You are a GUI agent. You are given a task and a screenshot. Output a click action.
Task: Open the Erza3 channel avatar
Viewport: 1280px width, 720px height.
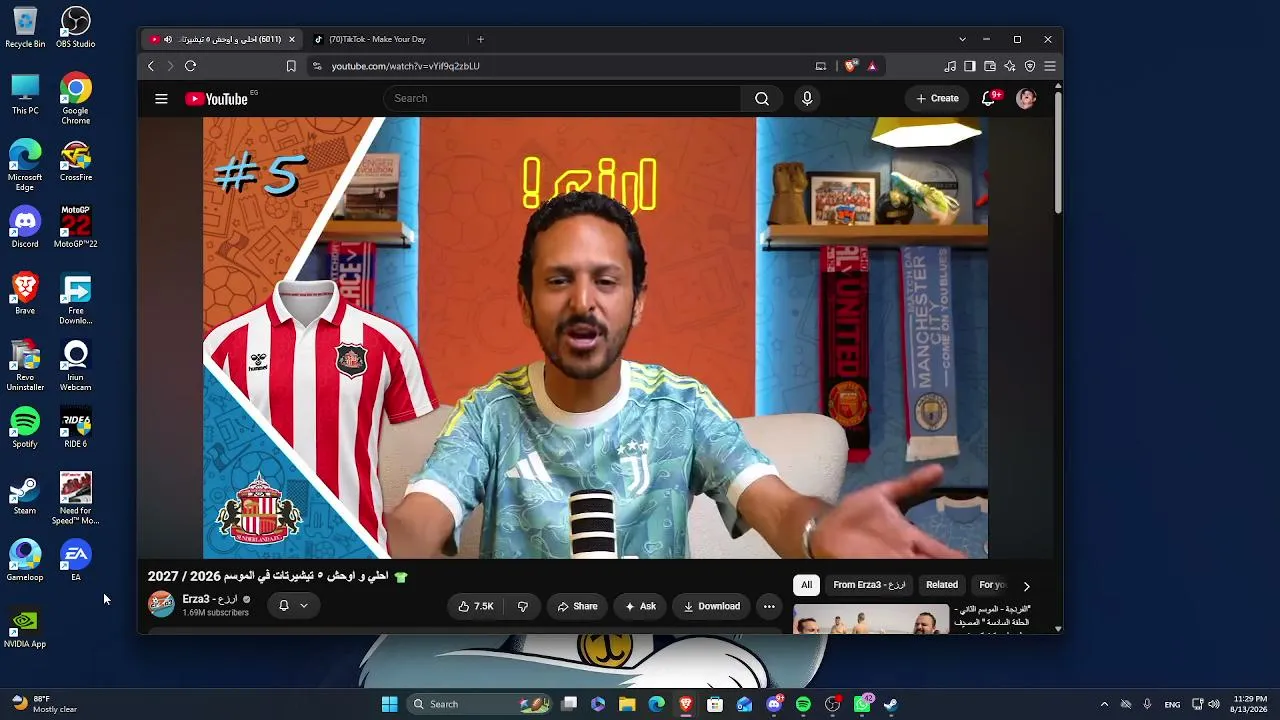(161, 604)
